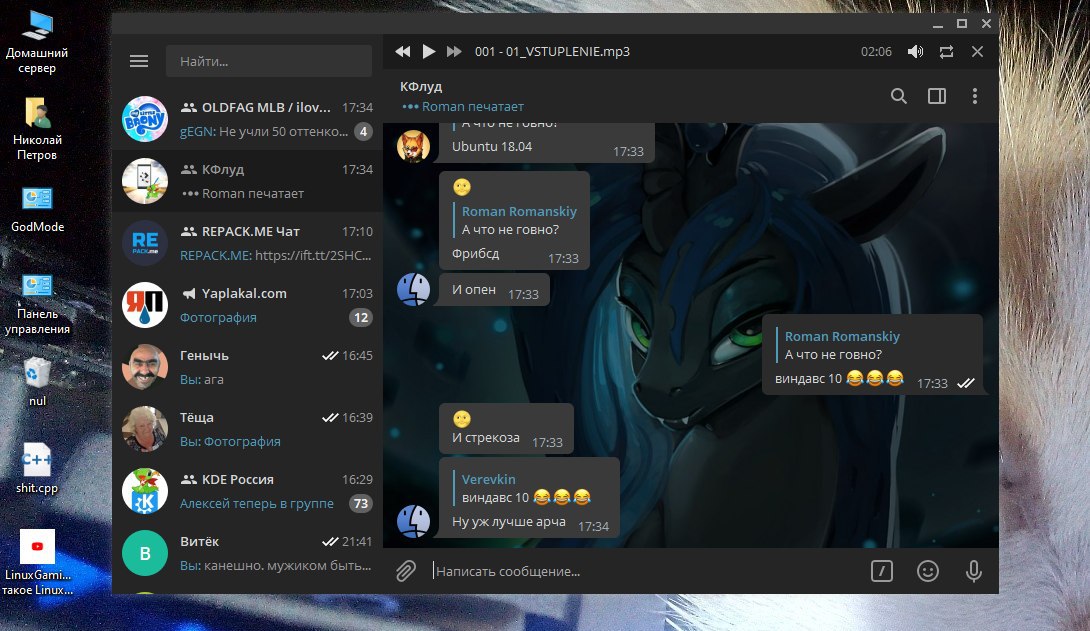The width and height of the screenshot is (1090, 631).
Task: Click the https://ift.tt link in REPACK.ME preview
Action: [x=313, y=255]
